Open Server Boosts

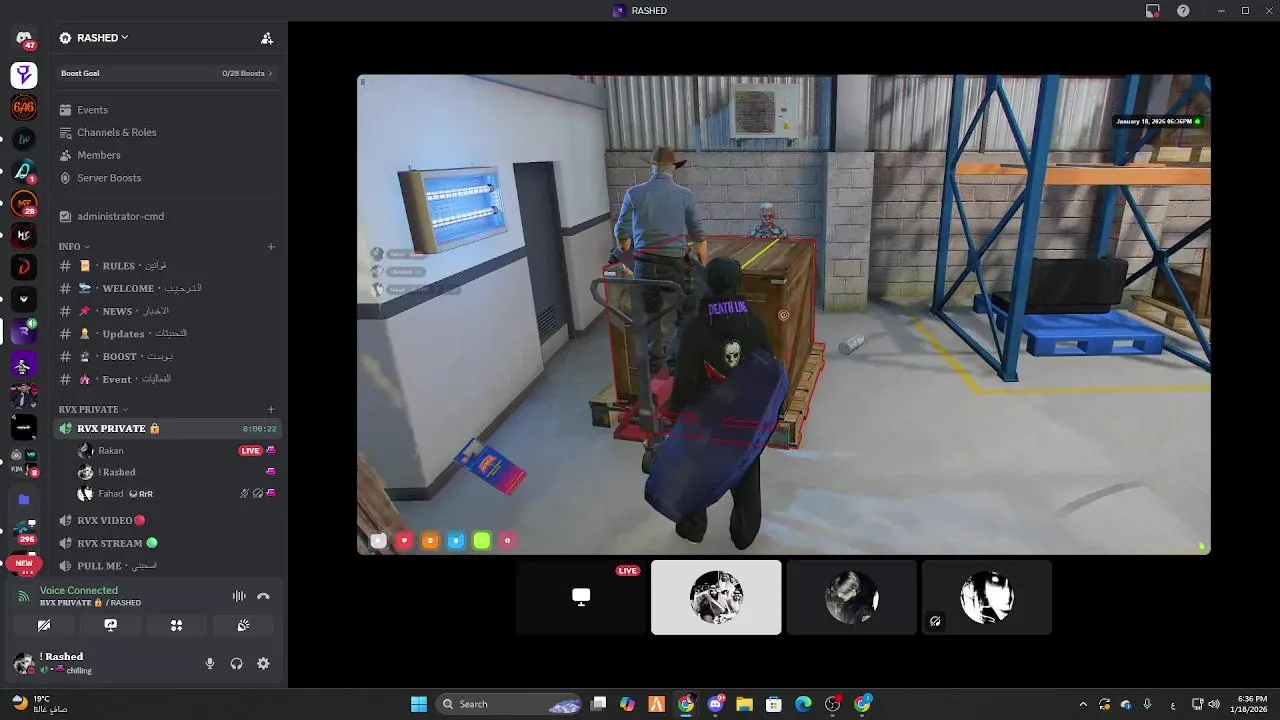click(x=167, y=178)
